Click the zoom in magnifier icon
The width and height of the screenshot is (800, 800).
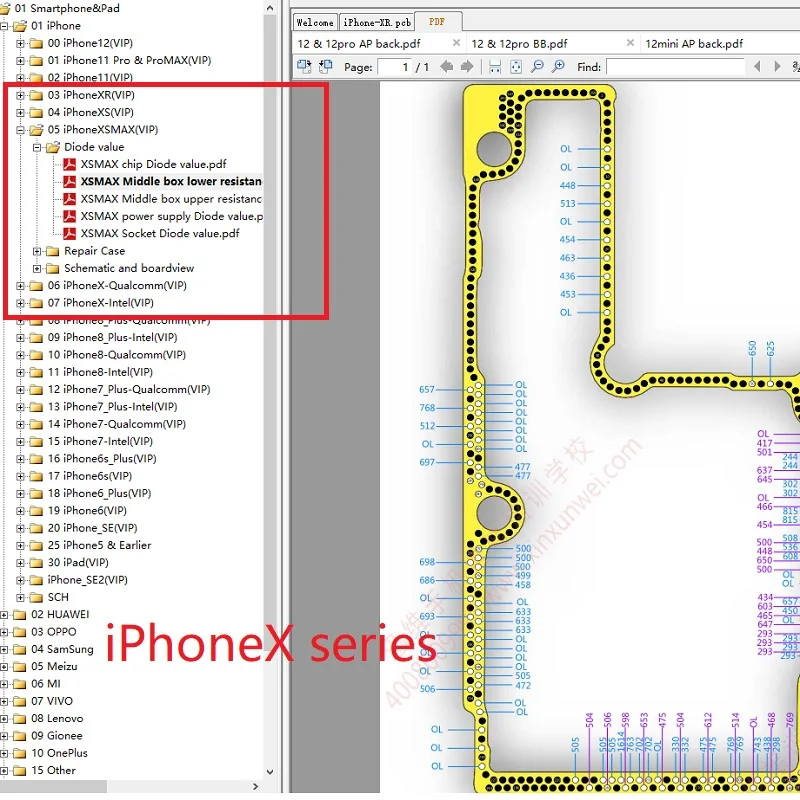click(x=559, y=66)
